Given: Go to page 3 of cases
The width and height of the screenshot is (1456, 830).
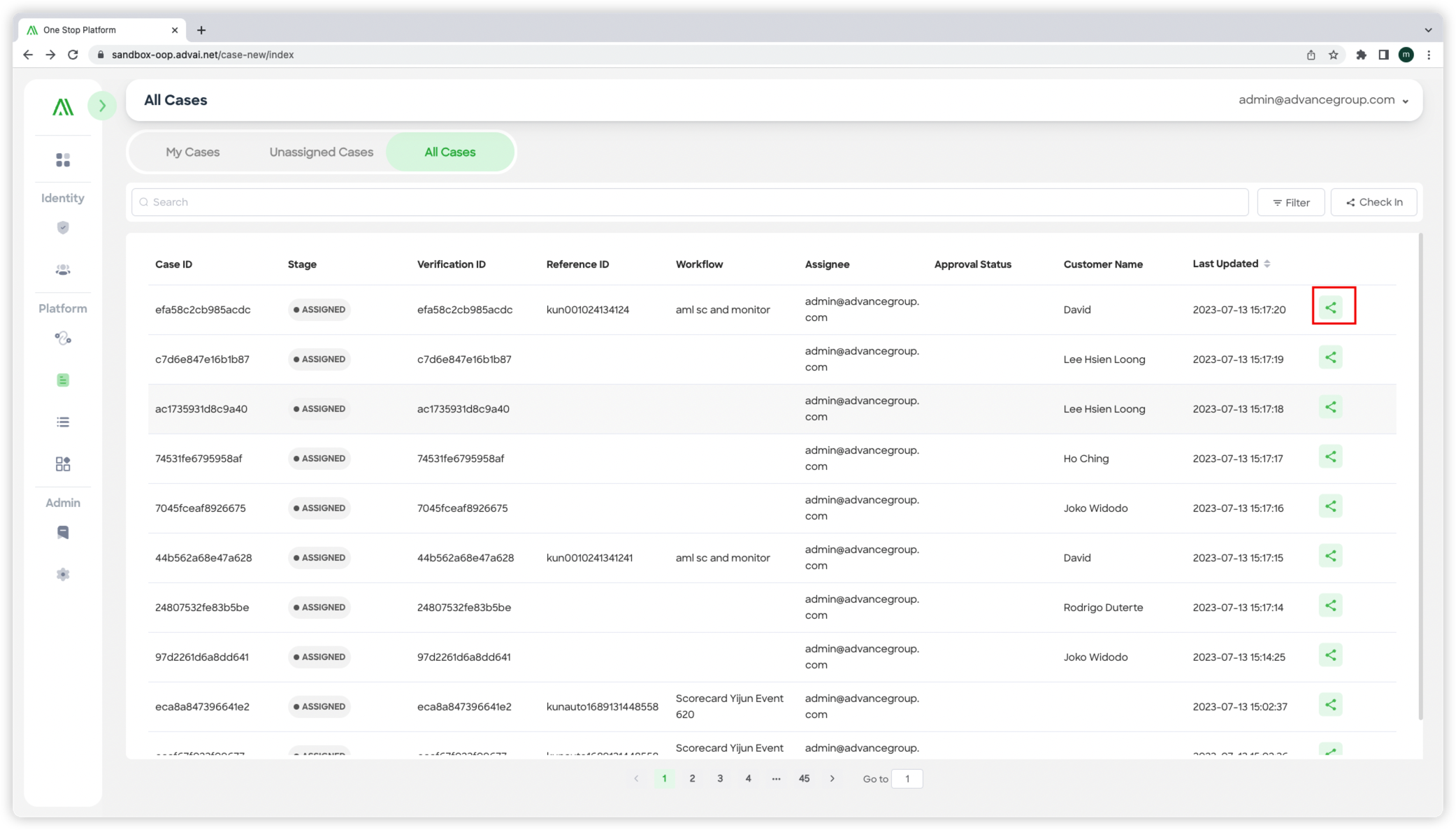Looking at the screenshot, I should click(x=720, y=778).
